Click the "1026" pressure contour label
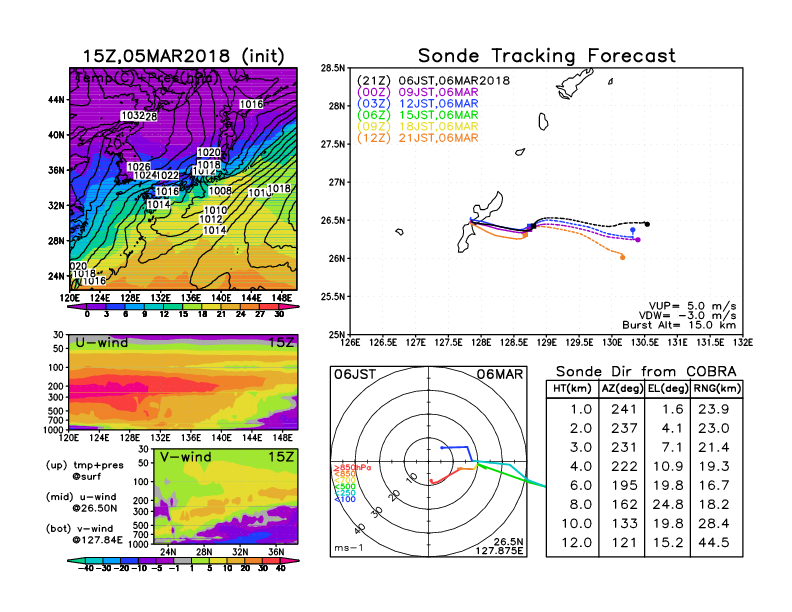The height and width of the screenshot is (612, 792). click(138, 167)
